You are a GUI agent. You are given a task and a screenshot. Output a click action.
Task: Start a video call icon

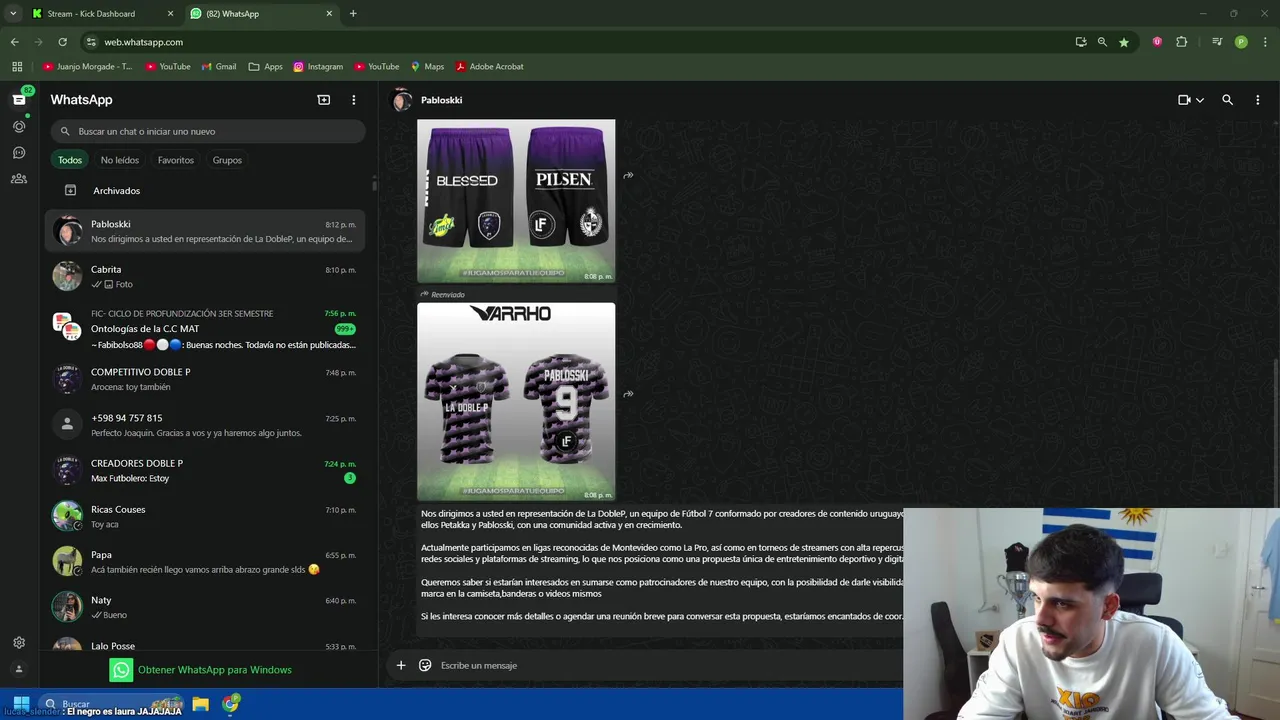(1184, 100)
